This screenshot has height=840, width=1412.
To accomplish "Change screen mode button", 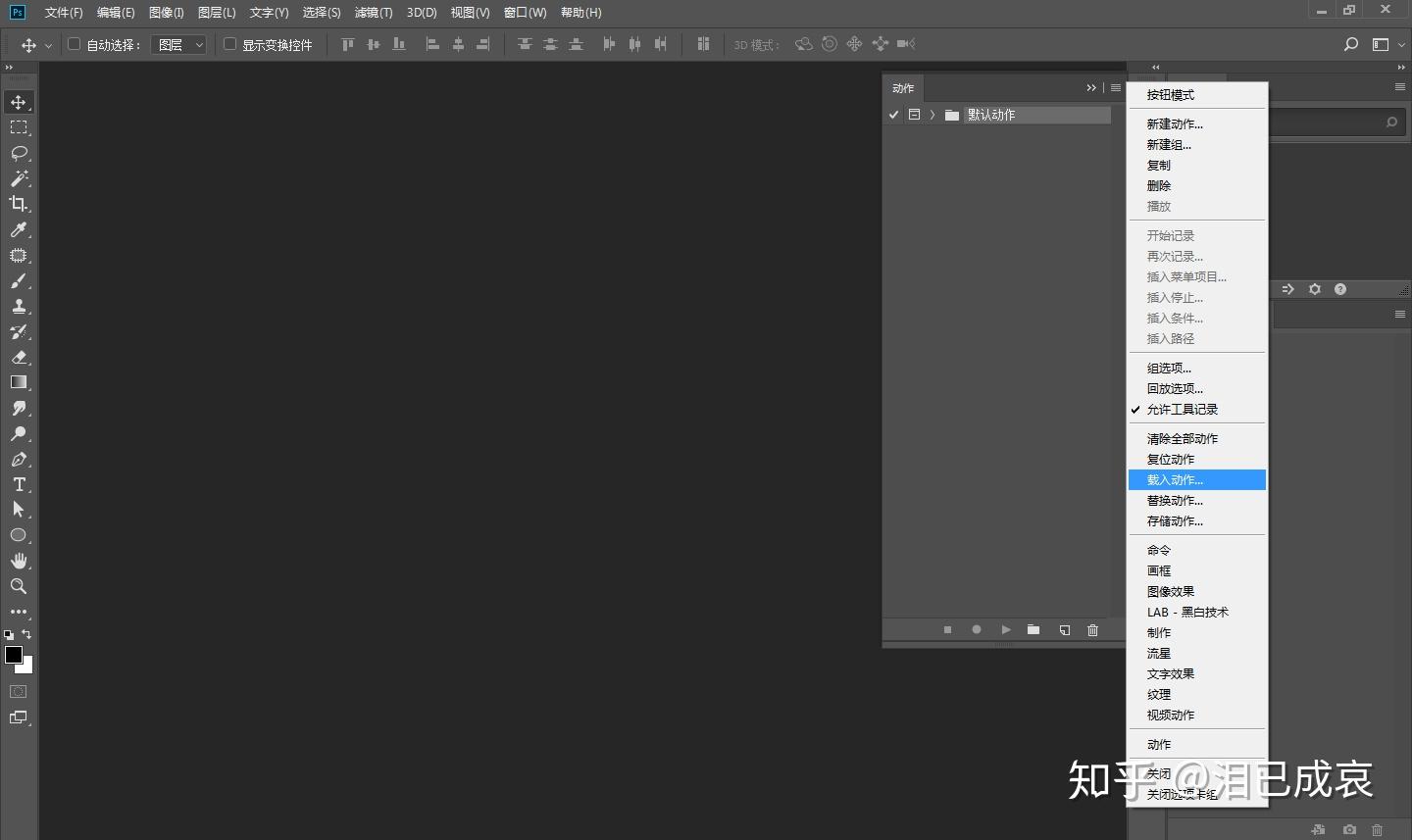I will [19, 717].
